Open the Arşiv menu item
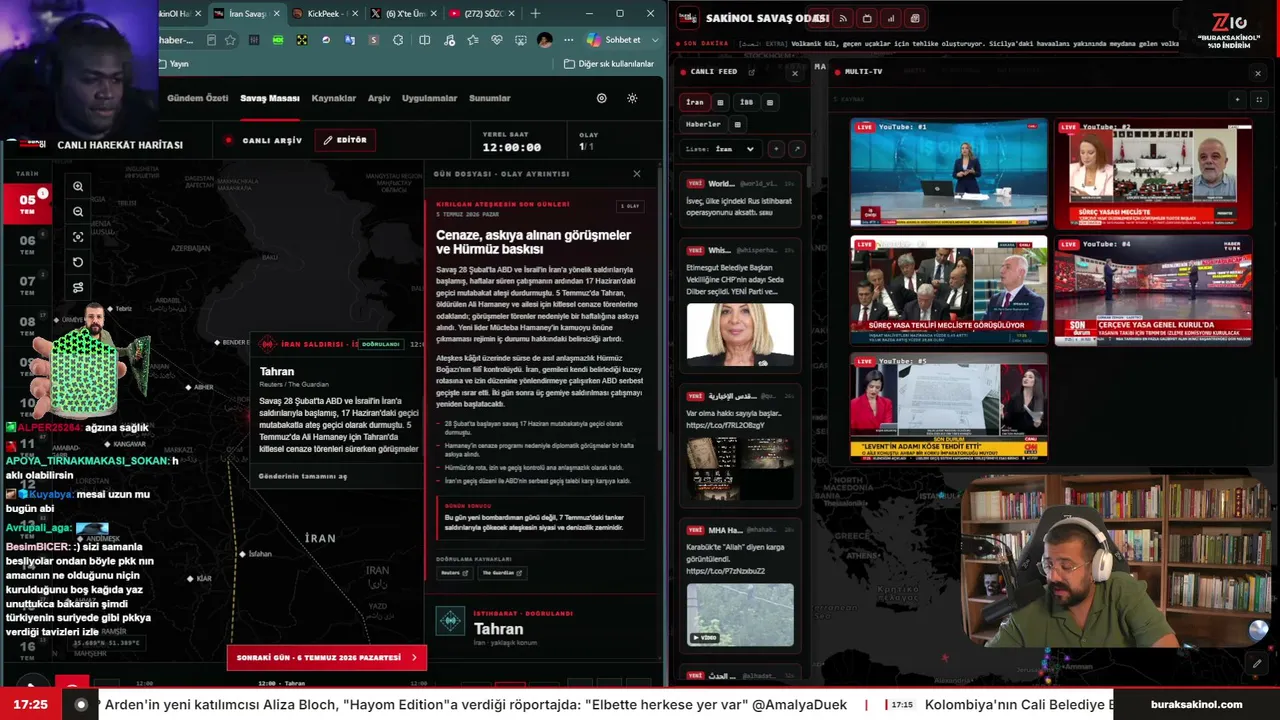The height and width of the screenshot is (720, 1280). tap(379, 98)
